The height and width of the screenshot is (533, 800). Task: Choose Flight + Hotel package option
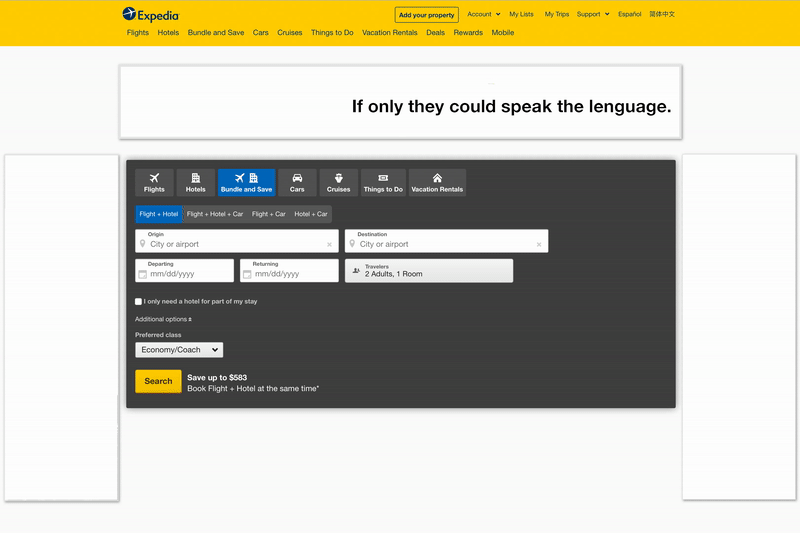(x=159, y=214)
